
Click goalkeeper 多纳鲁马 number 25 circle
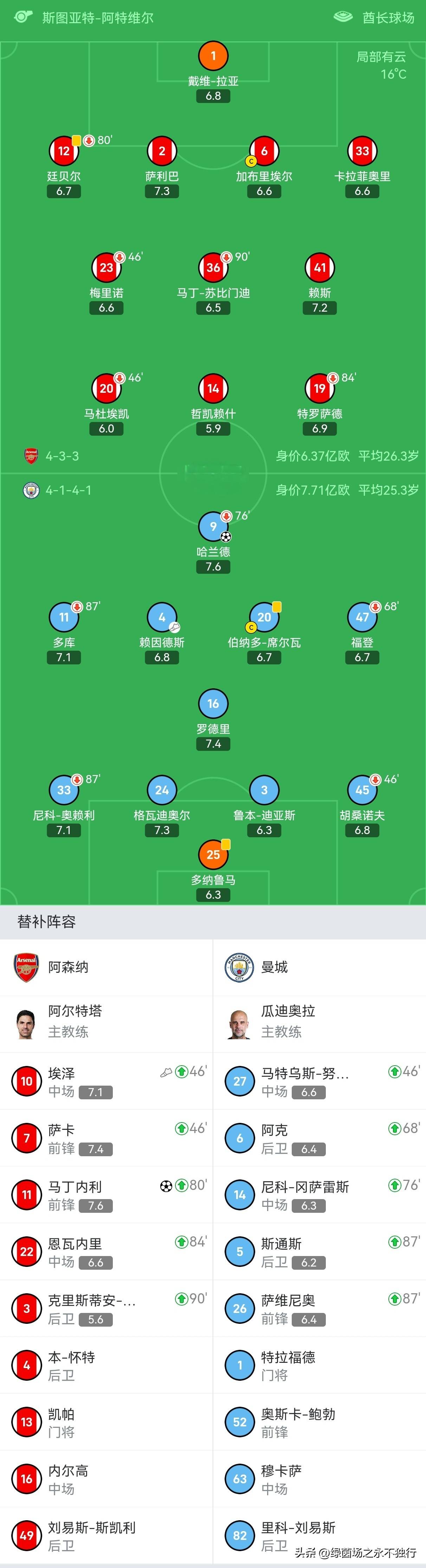[213, 854]
